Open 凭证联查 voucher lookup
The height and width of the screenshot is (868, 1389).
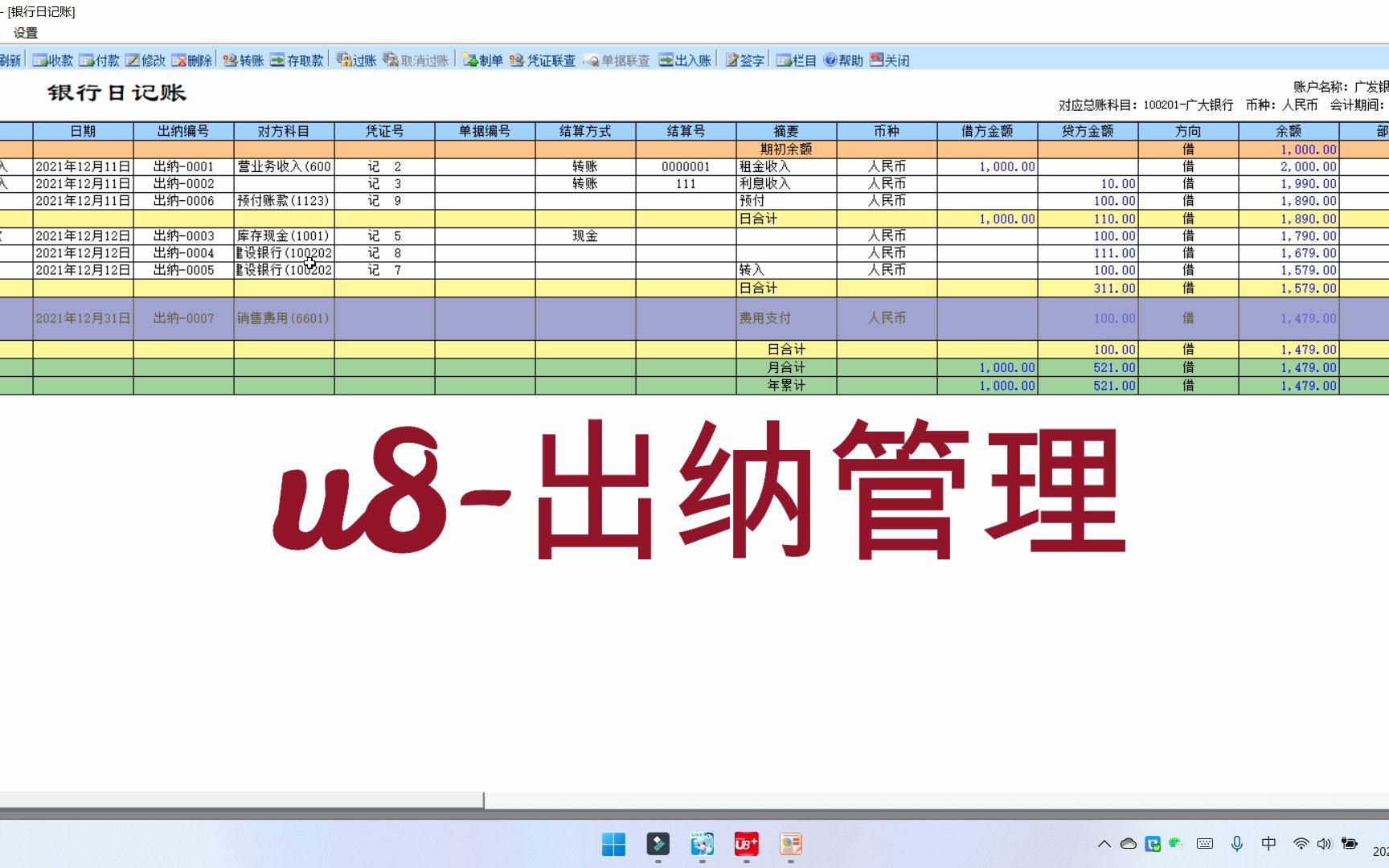(x=543, y=60)
